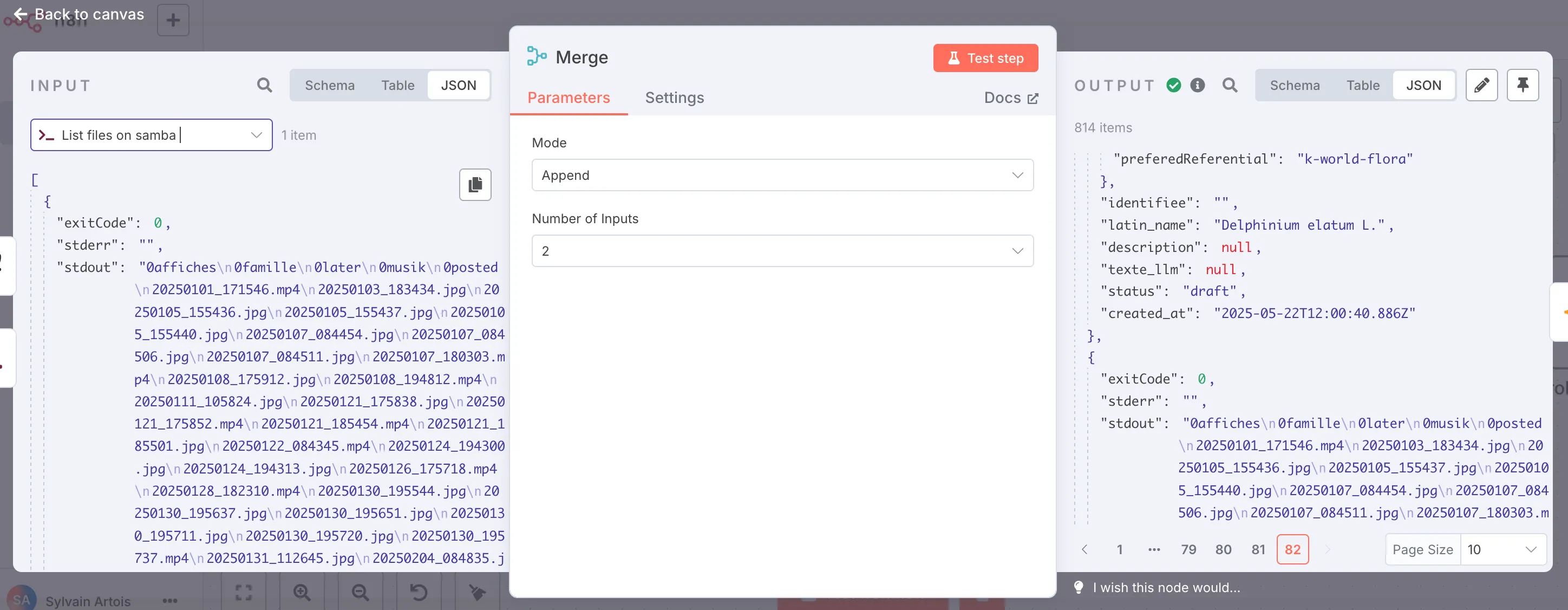Image resolution: width=1568 pixels, height=610 pixels.
Task: Copy the input JSON to clipboard
Action: click(x=474, y=184)
